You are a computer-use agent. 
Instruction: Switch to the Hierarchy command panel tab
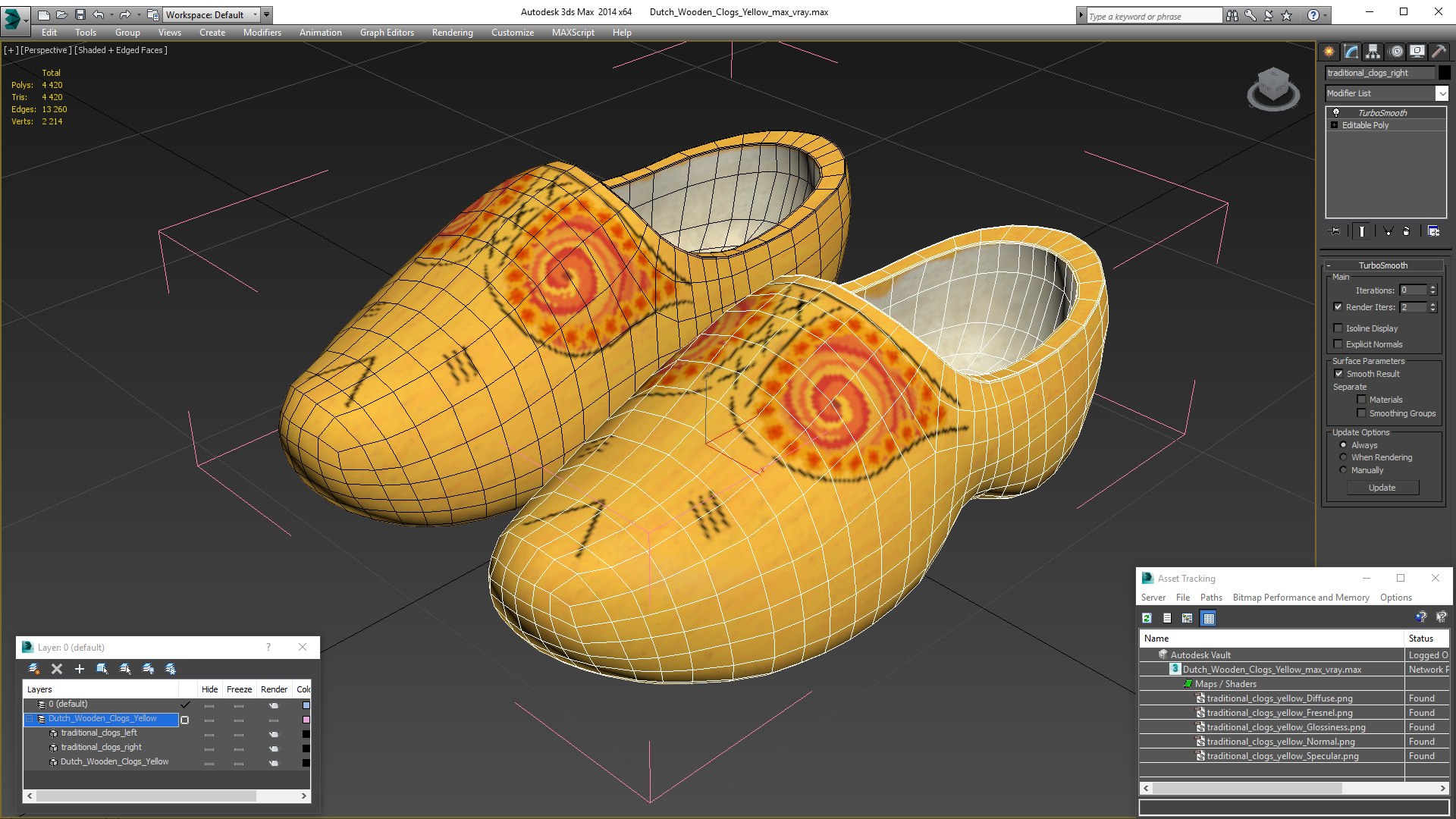click(1373, 52)
